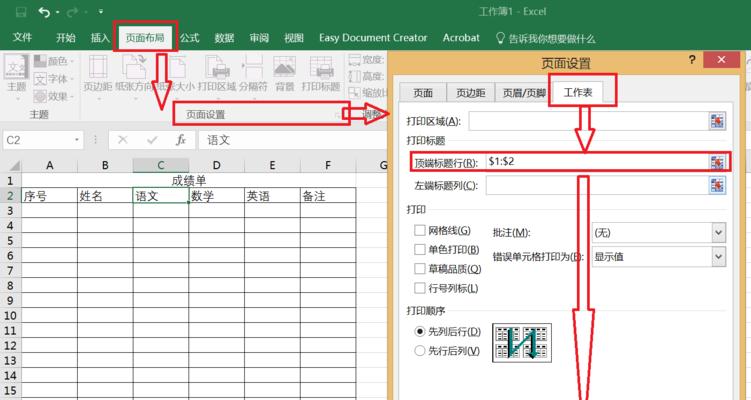This screenshot has width=751, height=400.
Task: Open the 公式 ribbon tab
Action: [190, 38]
